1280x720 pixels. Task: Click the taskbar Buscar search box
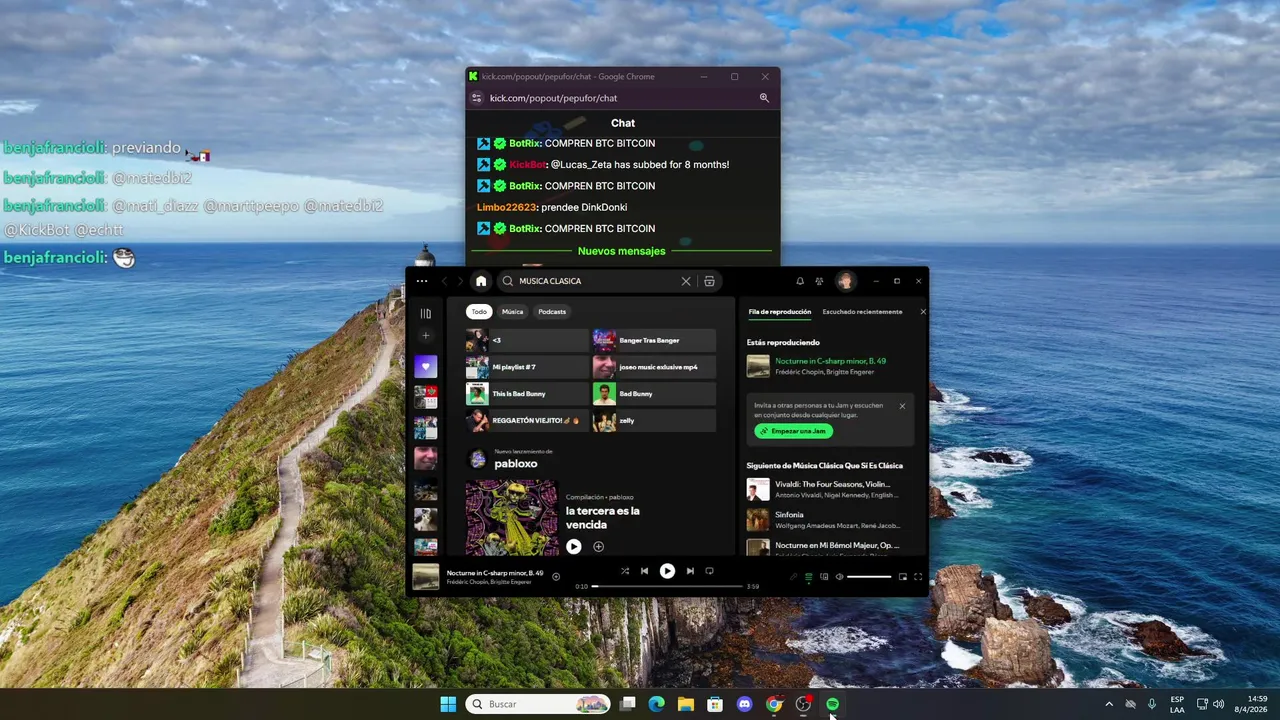[538, 704]
